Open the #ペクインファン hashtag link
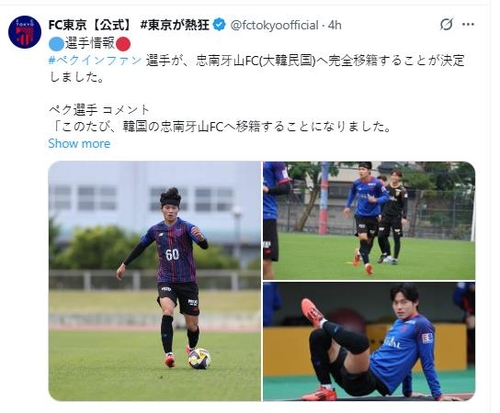The width and height of the screenshot is (500, 413). tap(95, 61)
